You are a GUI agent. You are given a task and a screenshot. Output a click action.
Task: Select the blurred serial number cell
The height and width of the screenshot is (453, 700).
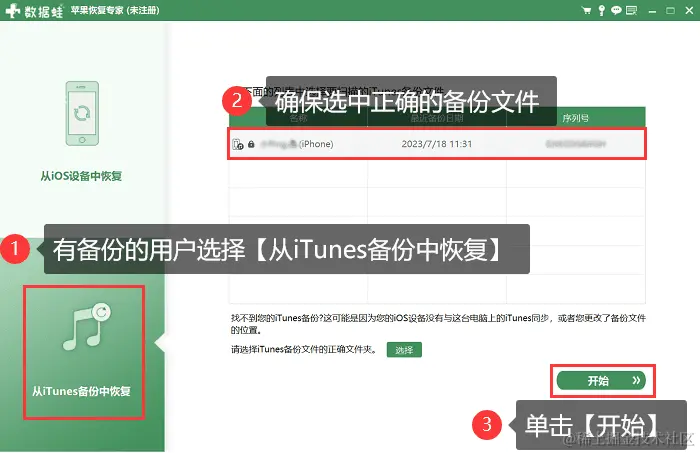pyautogui.click(x=575, y=144)
